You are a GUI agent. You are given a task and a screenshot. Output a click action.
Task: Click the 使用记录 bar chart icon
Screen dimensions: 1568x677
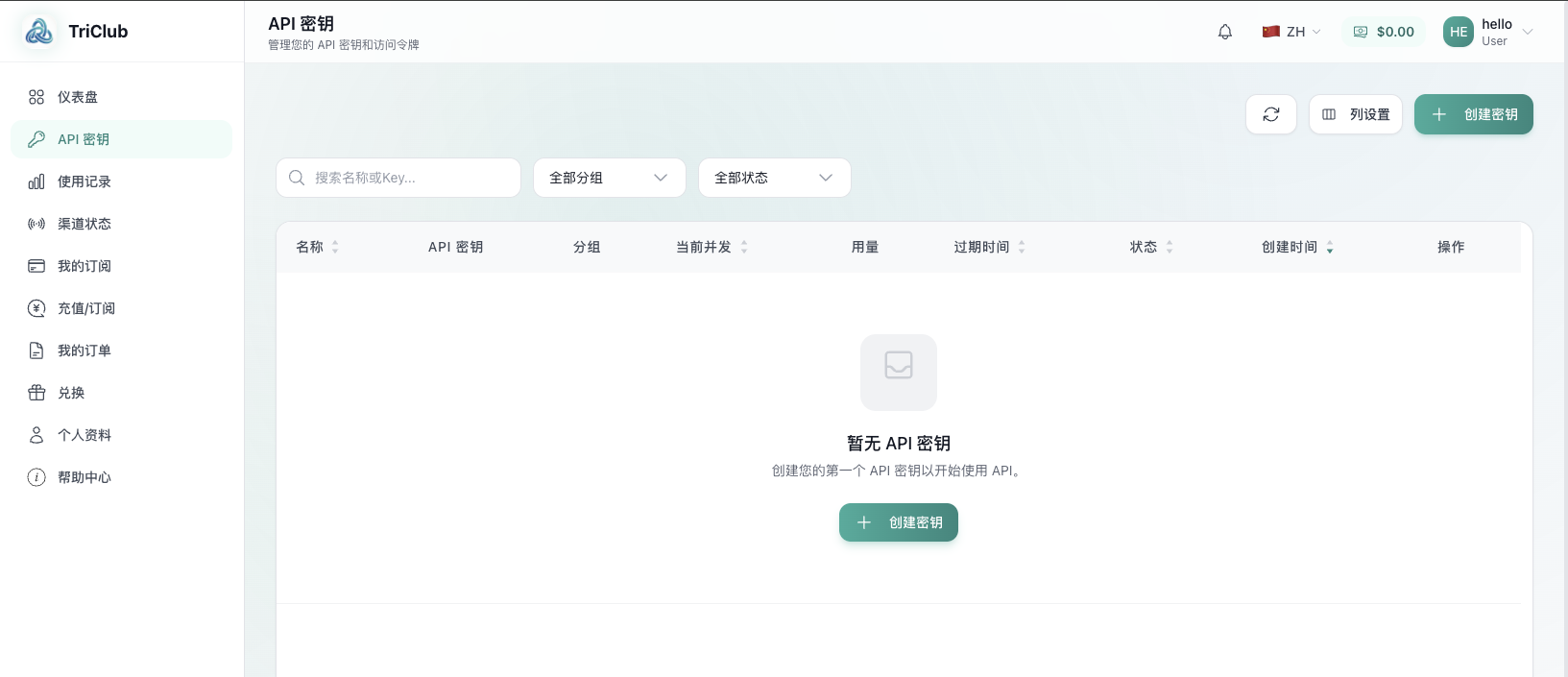(x=36, y=181)
